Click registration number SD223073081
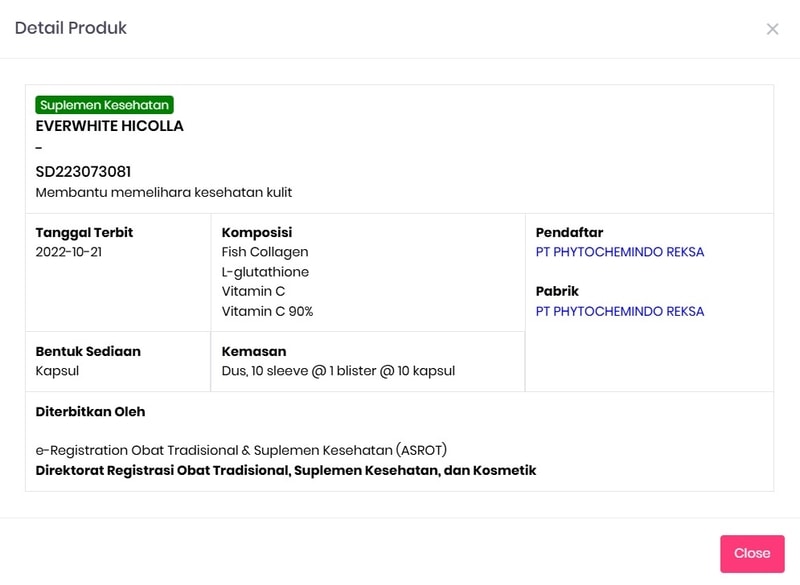This screenshot has width=800, height=585. 83,172
